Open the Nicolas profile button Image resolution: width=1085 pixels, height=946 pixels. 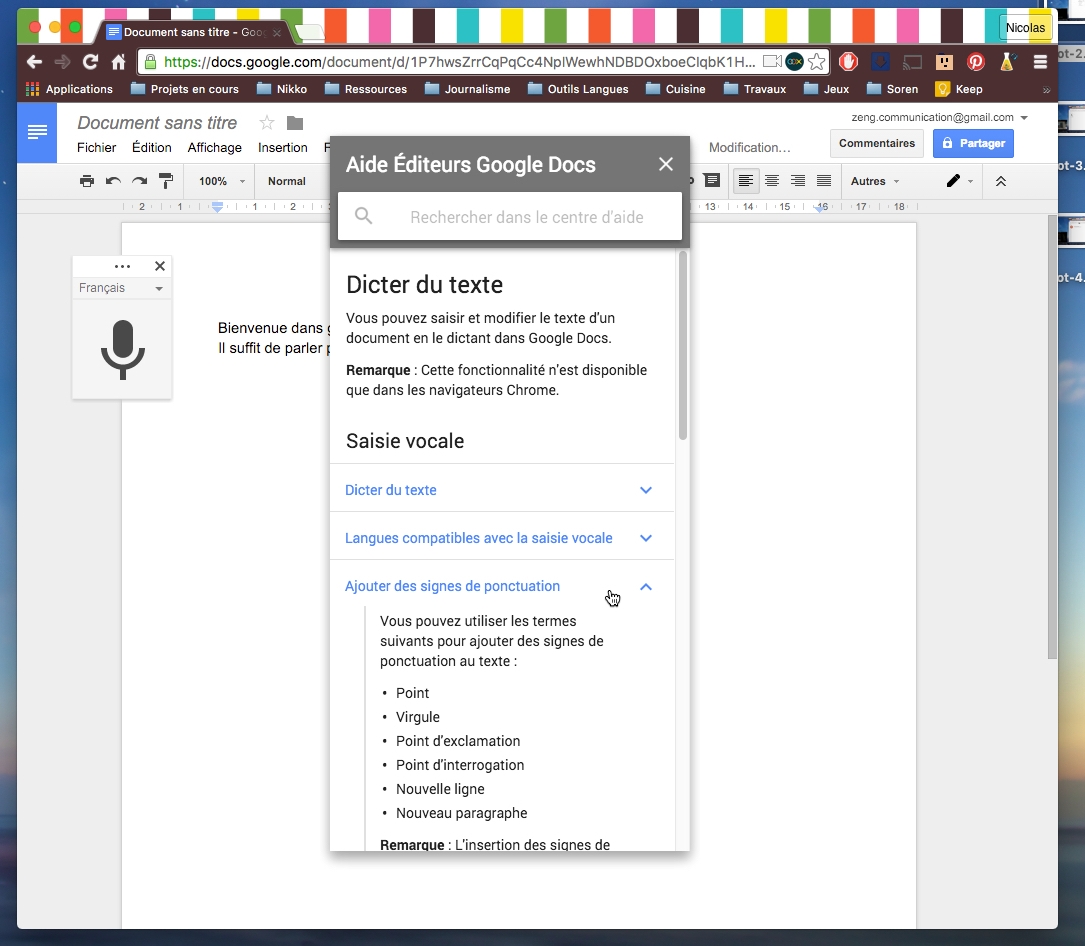click(1025, 28)
